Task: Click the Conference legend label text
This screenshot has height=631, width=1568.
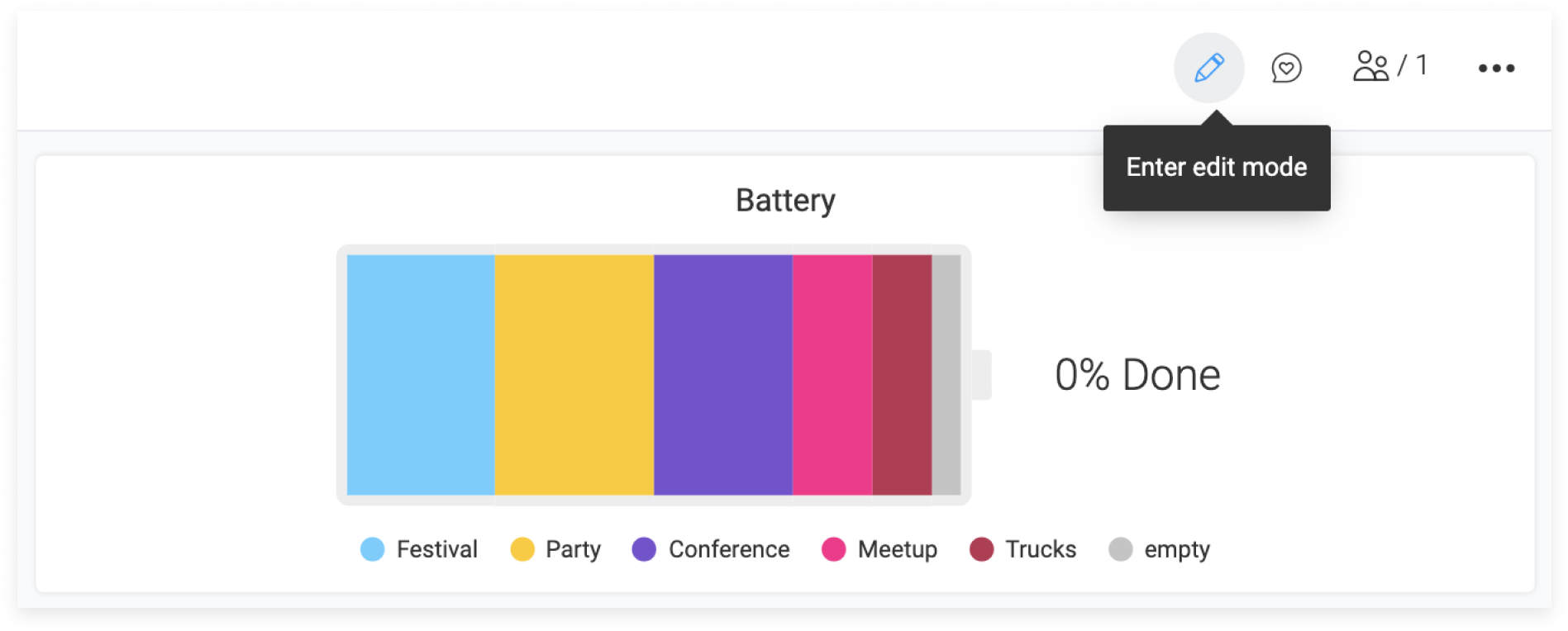Action: (729, 549)
